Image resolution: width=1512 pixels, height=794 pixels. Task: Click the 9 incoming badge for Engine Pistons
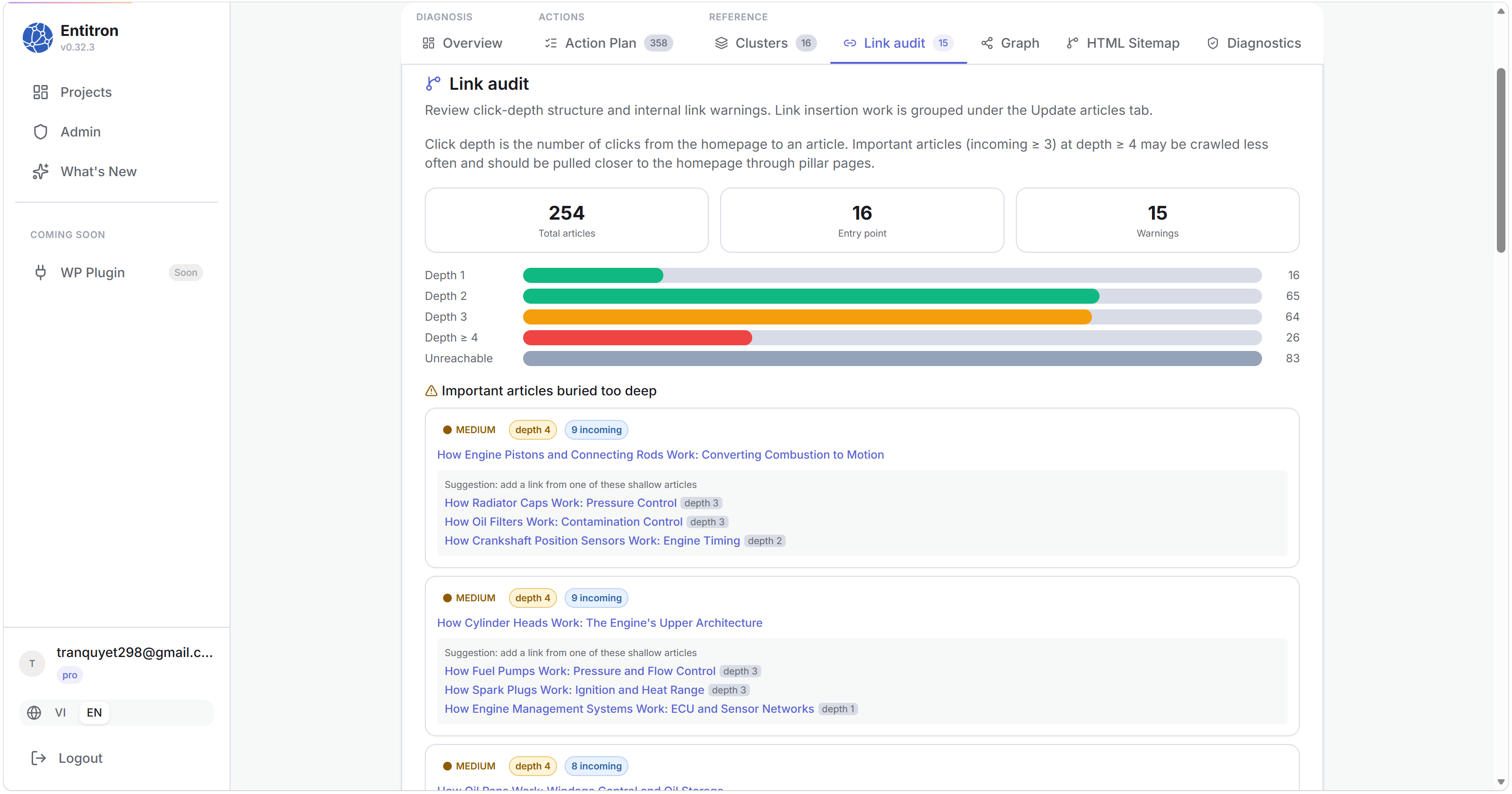pyautogui.click(x=596, y=429)
